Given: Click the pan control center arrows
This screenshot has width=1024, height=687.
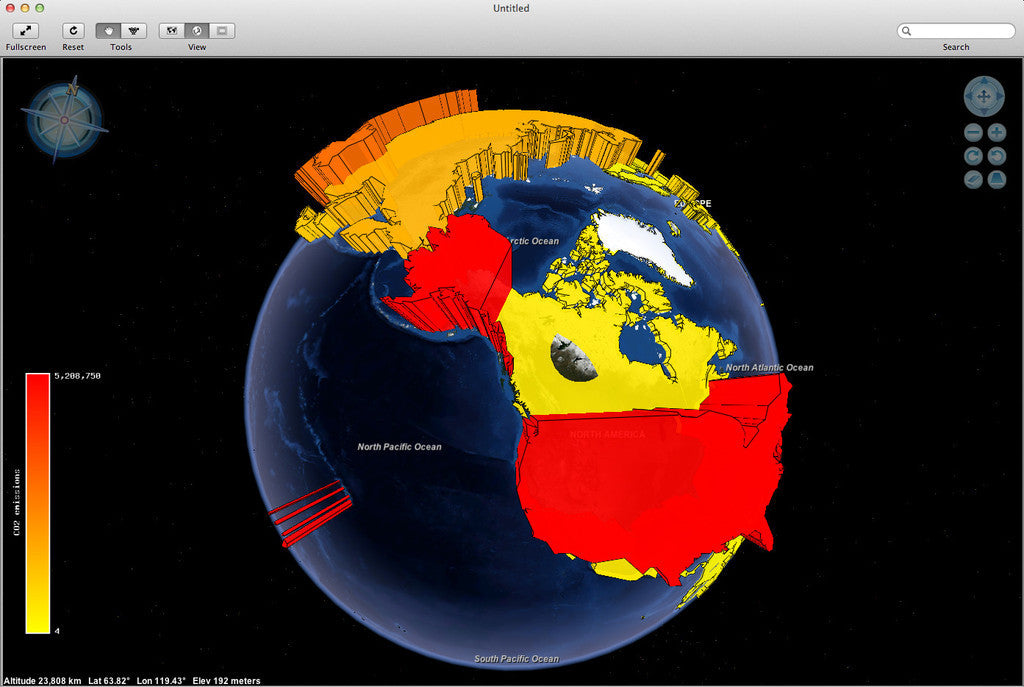Looking at the screenshot, I should click(x=983, y=97).
